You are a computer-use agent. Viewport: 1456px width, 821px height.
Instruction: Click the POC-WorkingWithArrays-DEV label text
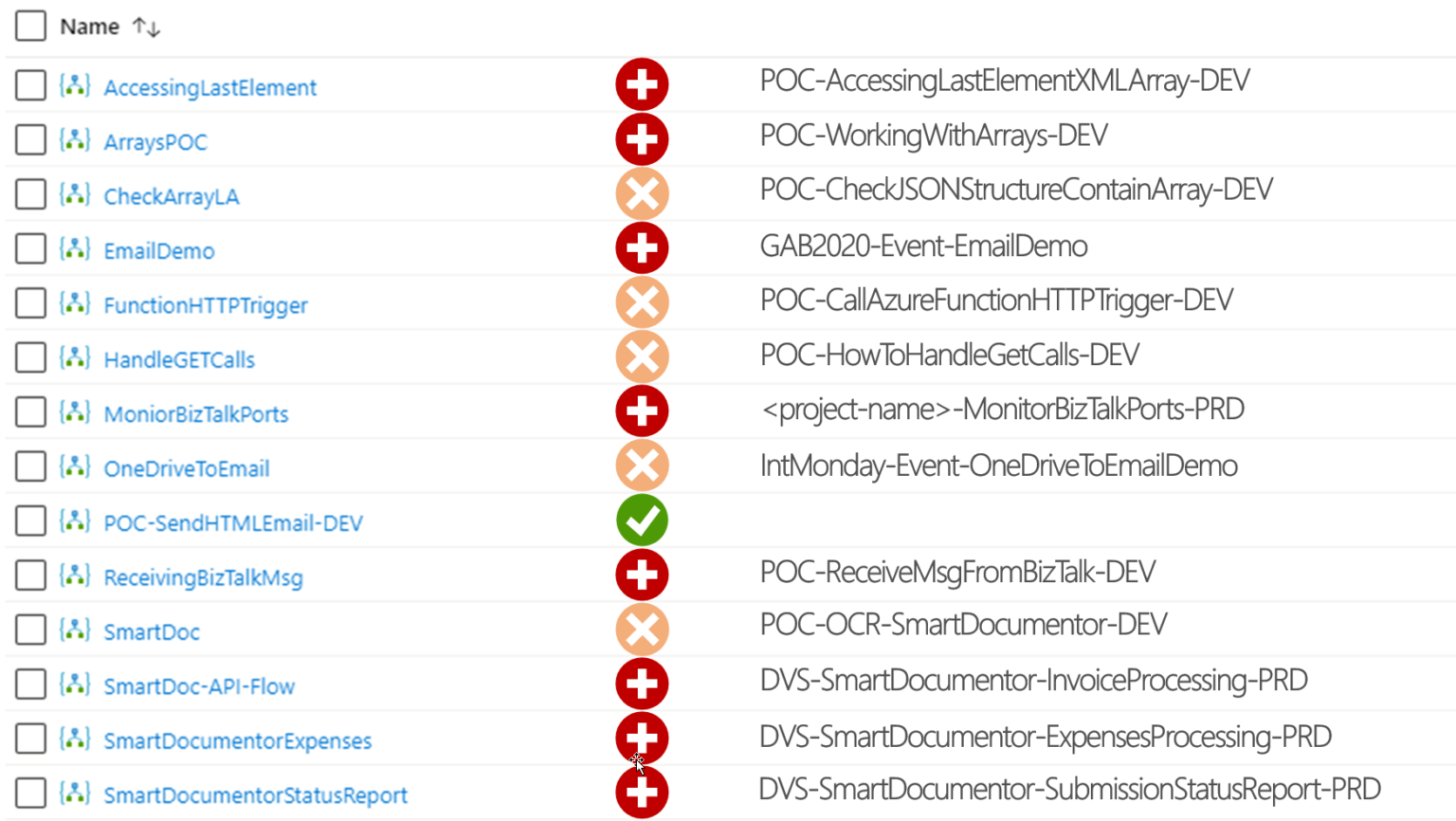[x=934, y=137]
